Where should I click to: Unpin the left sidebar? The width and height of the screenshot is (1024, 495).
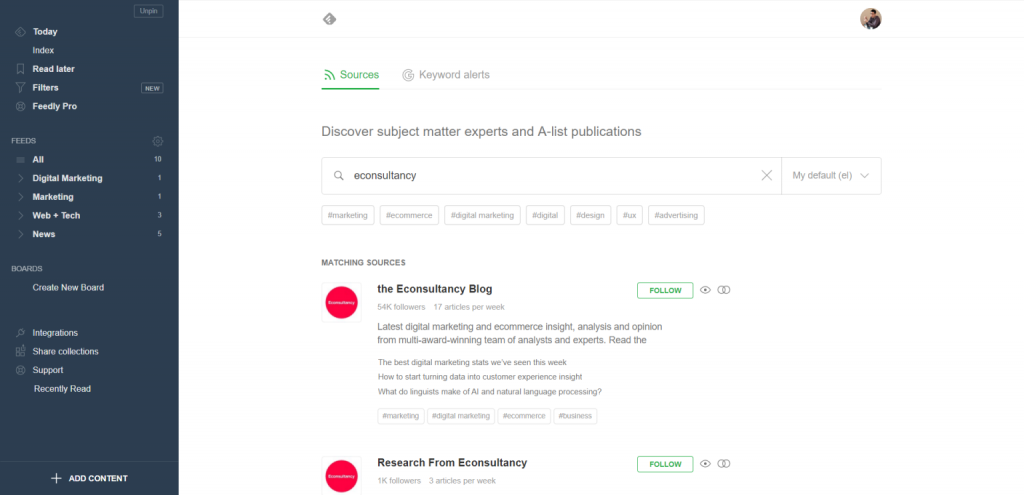coord(148,11)
